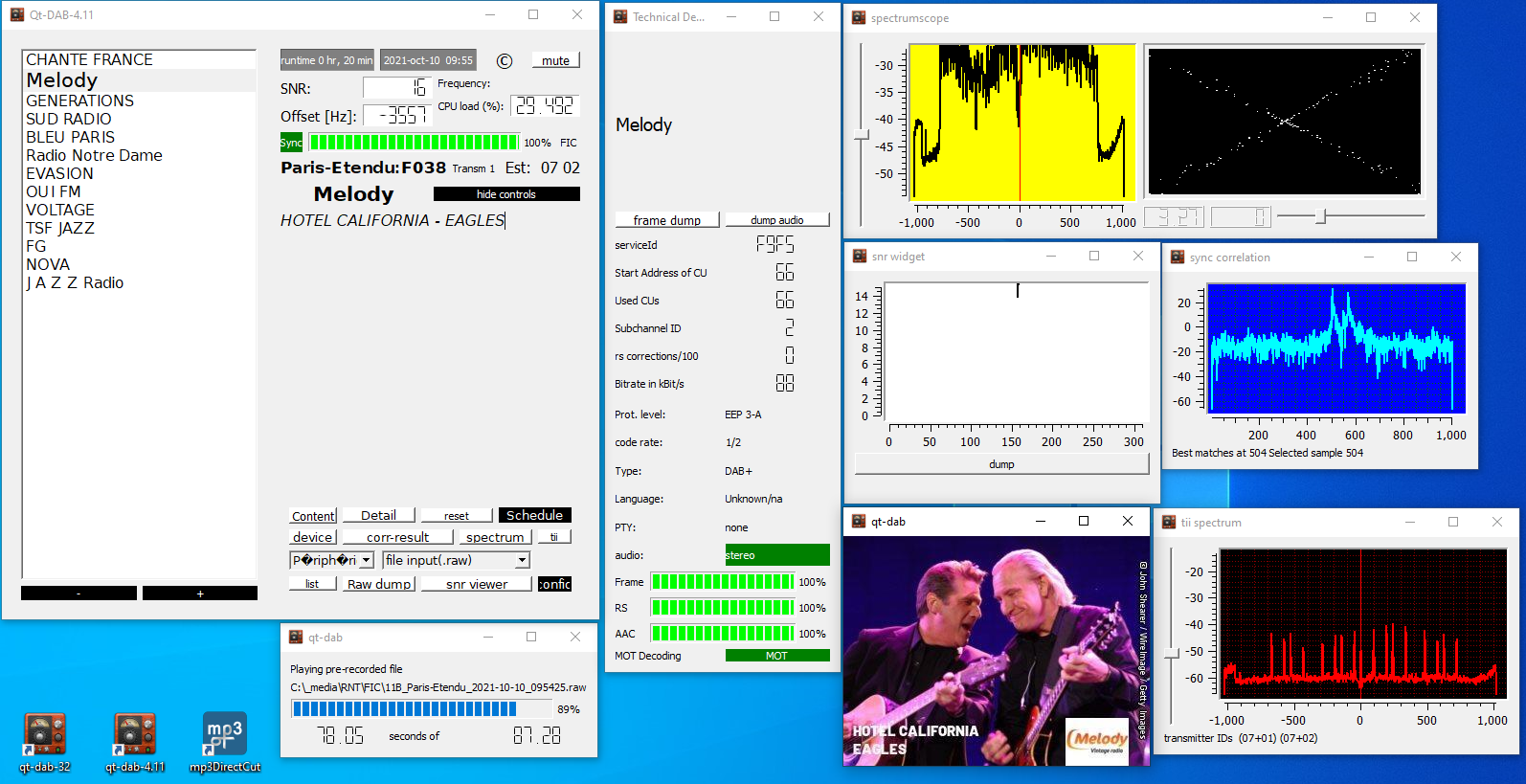Click the snr widget window title icon

[x=860, y=256]
